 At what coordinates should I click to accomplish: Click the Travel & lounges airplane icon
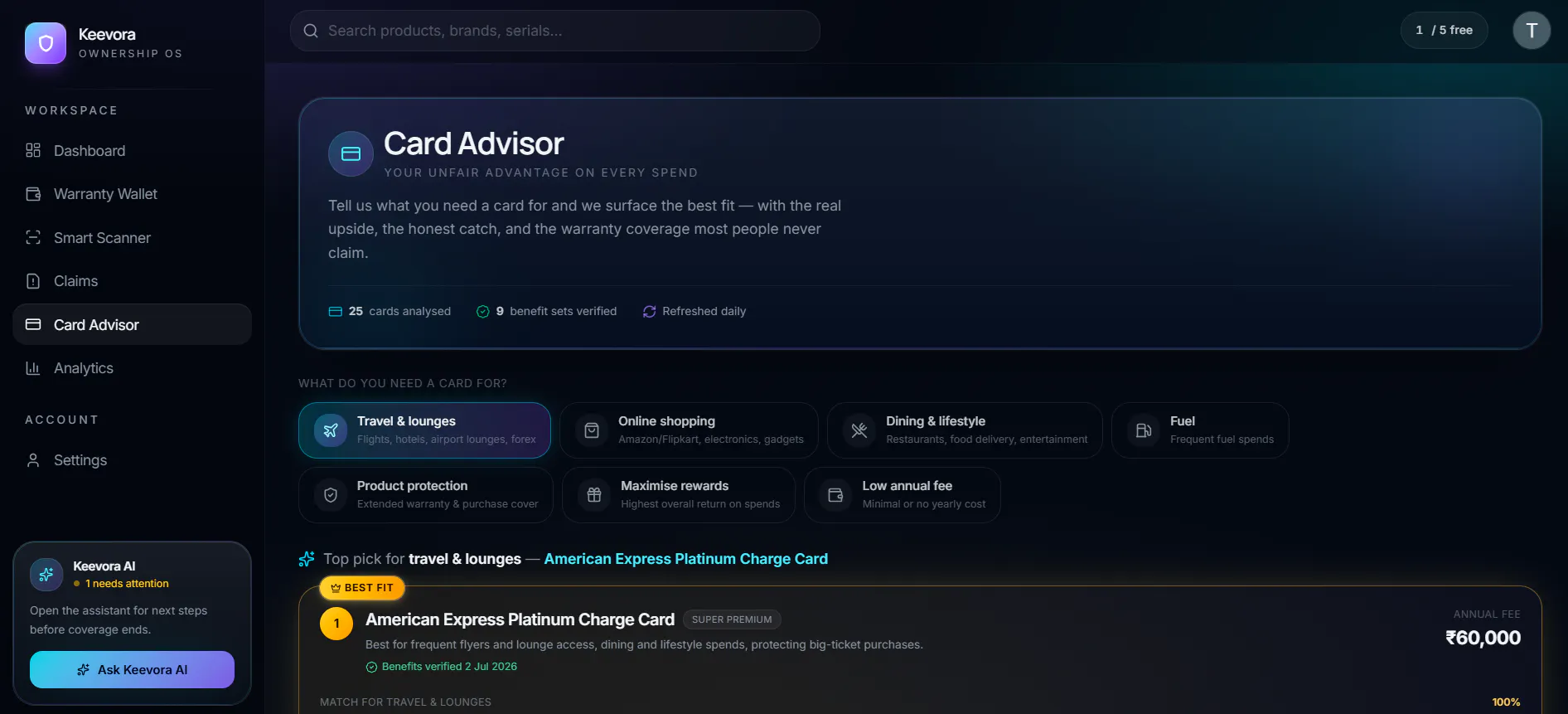pos(331,430)
